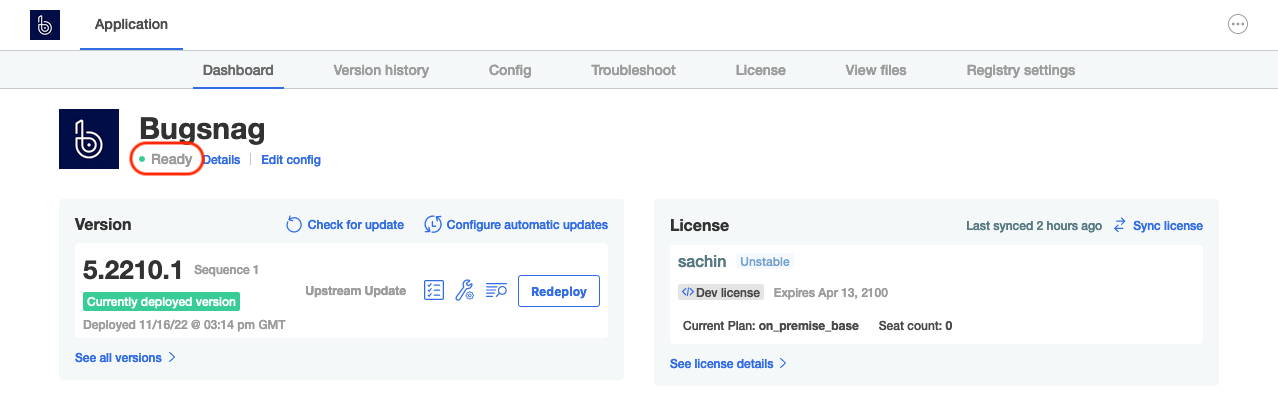Open Configure automatic updates

tap(527, 225)
